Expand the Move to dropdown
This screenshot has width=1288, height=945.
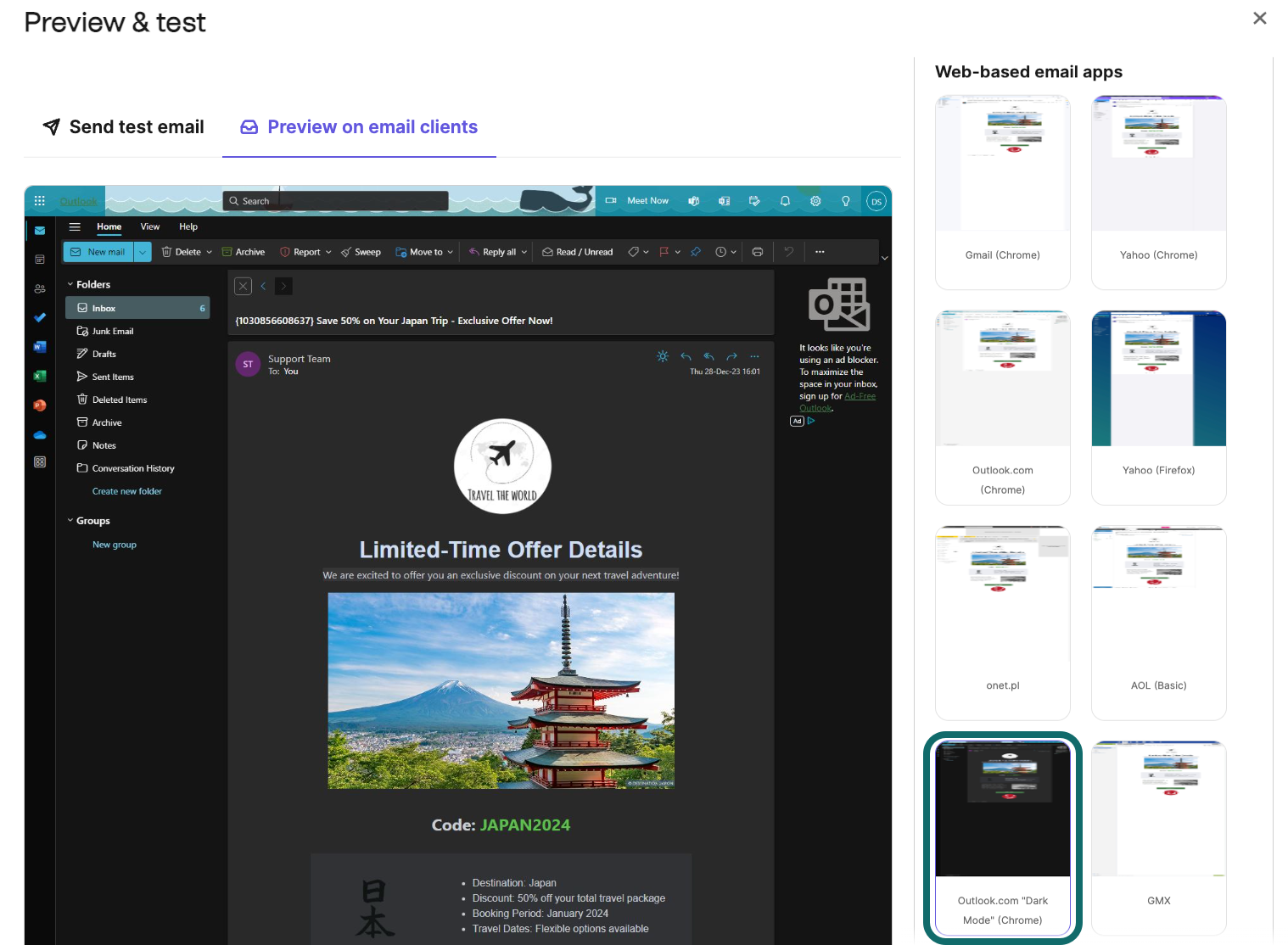tap(451, 251)
